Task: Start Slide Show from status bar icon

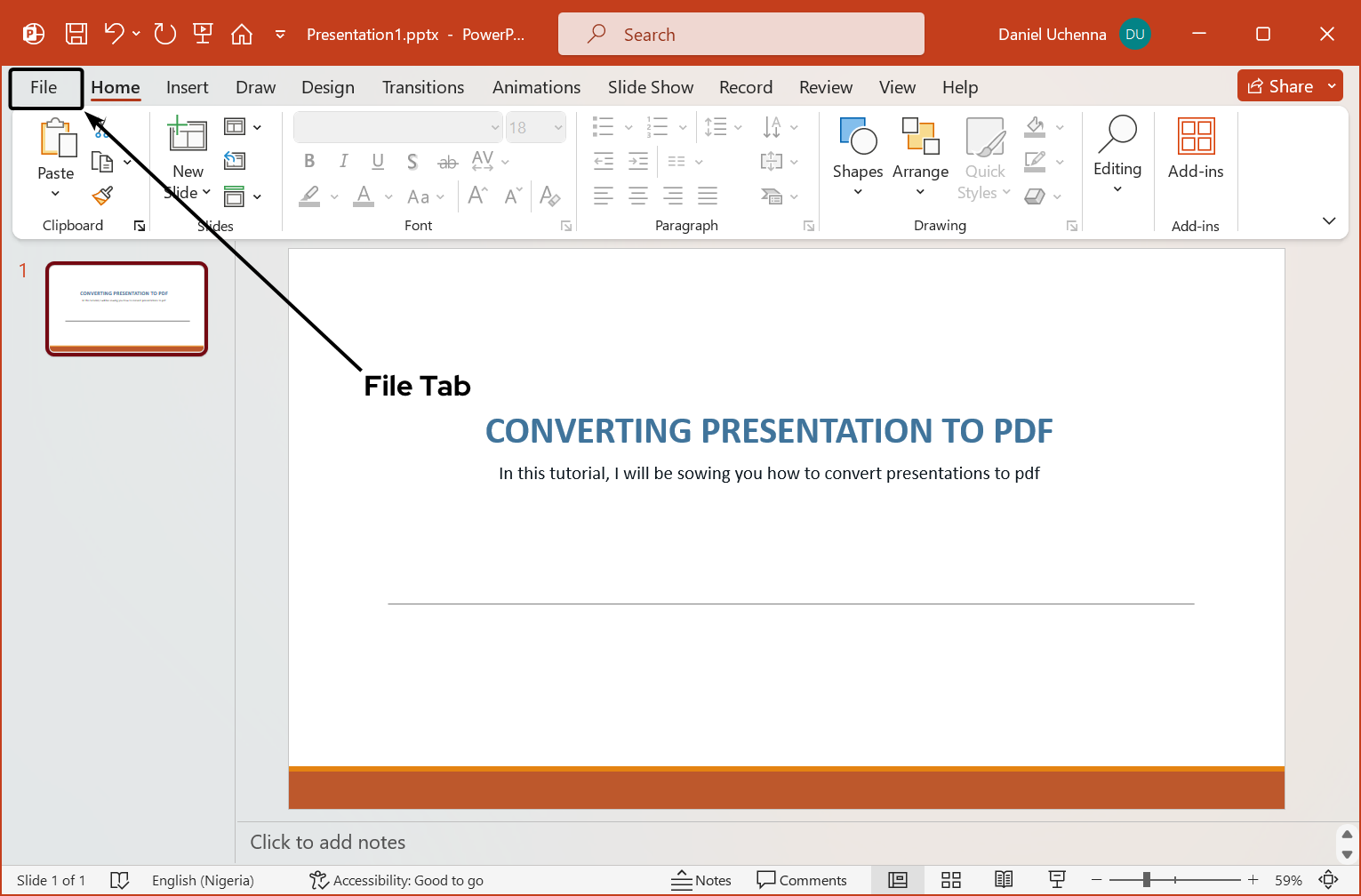Action: point(1056,880)
